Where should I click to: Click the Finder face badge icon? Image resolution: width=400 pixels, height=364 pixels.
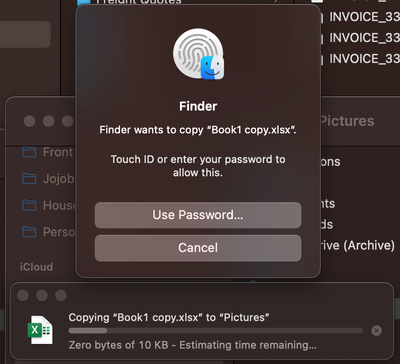click(x=212, y=68)
